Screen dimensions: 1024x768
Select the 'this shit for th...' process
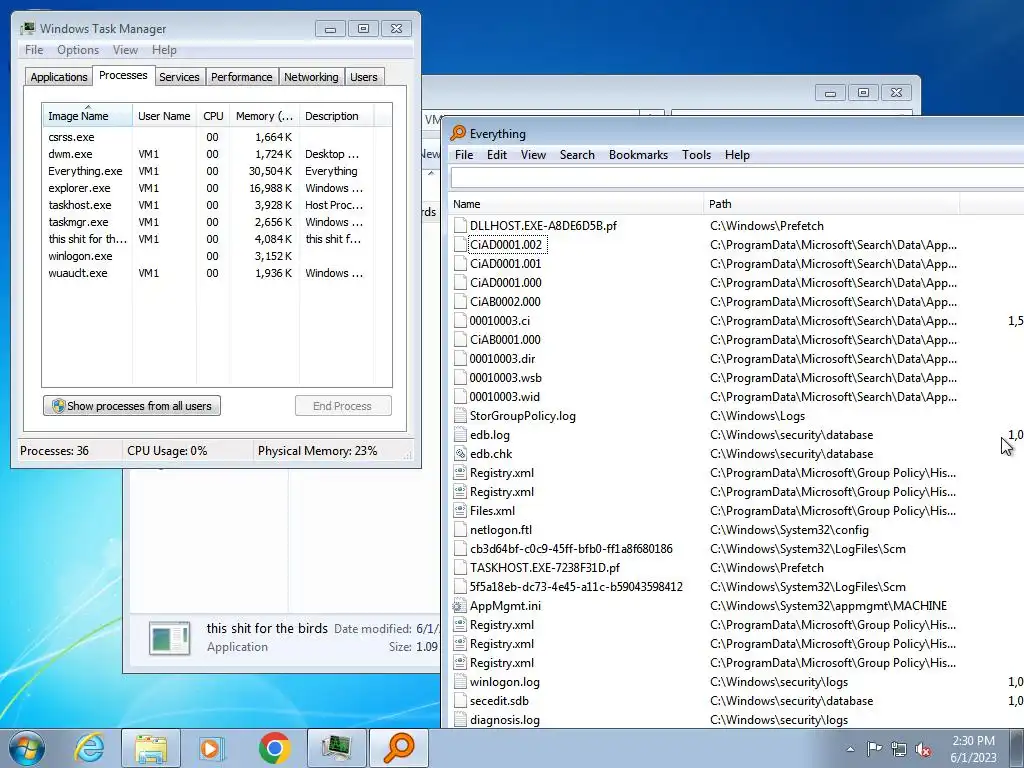click(x=217, y=239)
